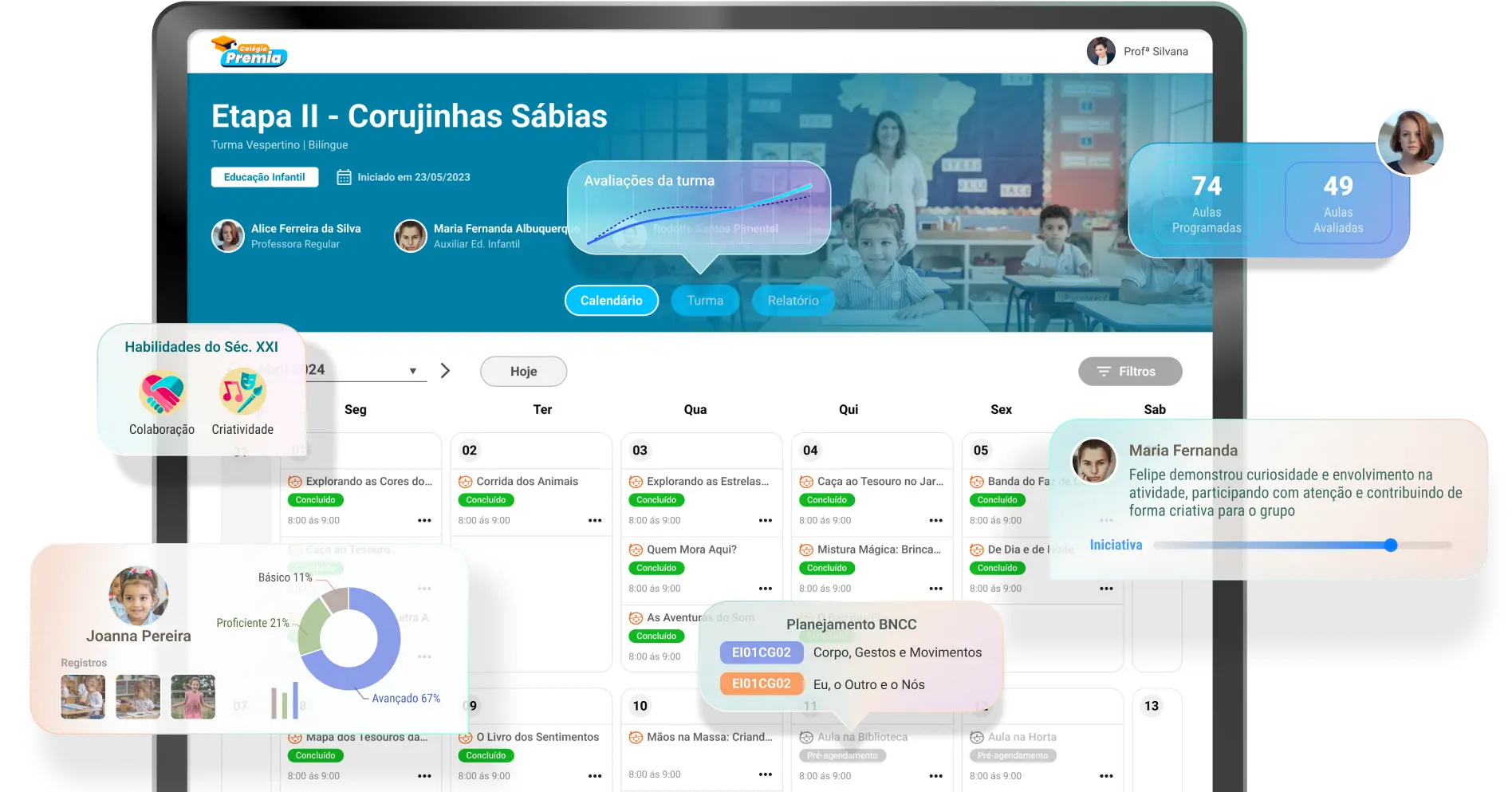The height and width of the screenshot is (792, 1512).
Task: Open the Filtros button
Action: 1130,372
